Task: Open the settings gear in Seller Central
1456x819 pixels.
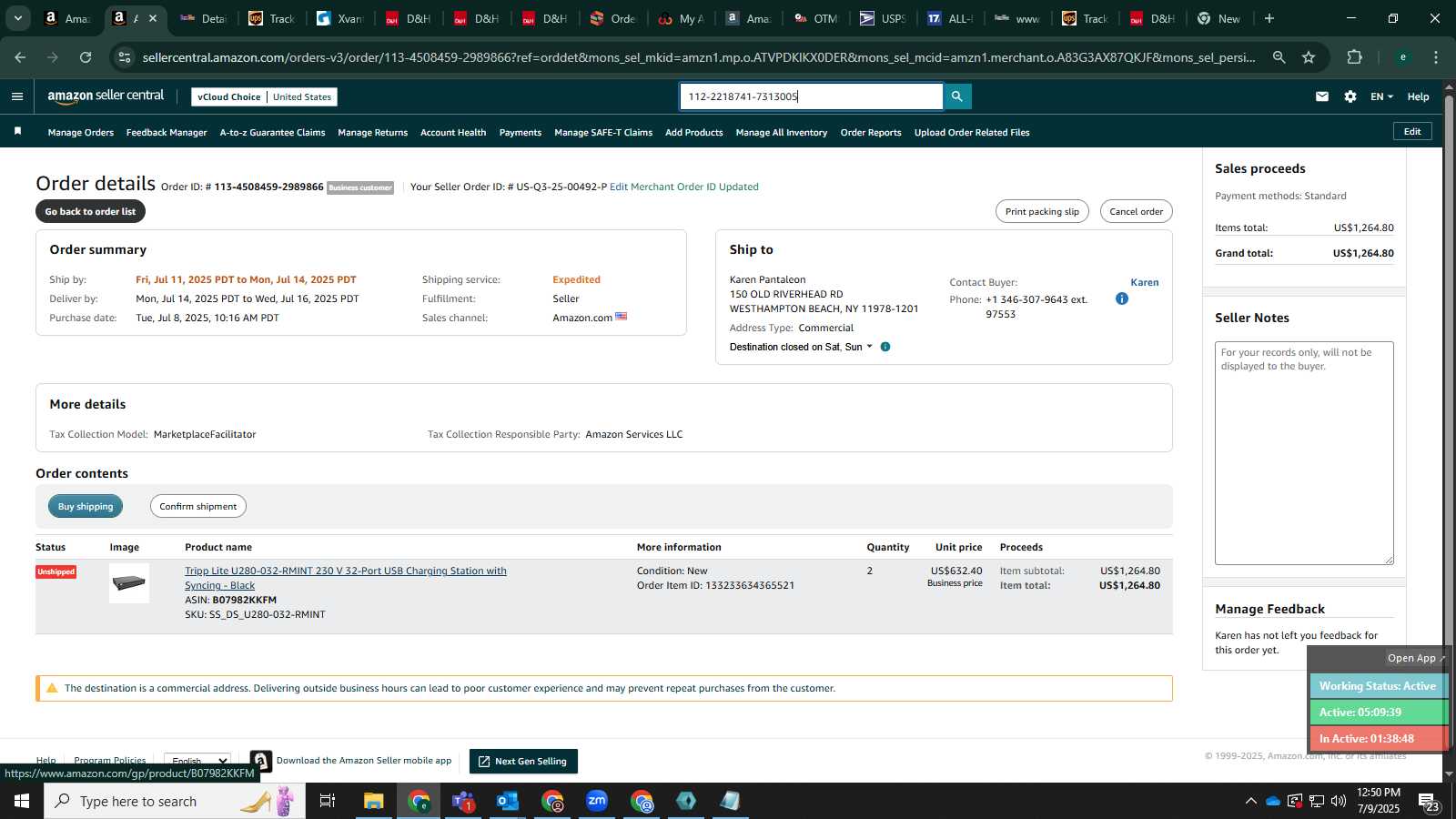Action: click(1350, 96)
